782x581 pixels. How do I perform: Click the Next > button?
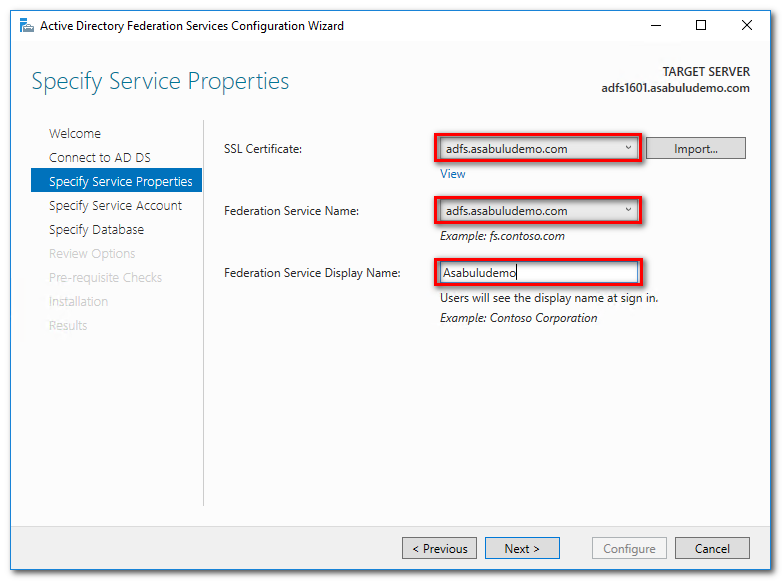[x=522, y=548]
